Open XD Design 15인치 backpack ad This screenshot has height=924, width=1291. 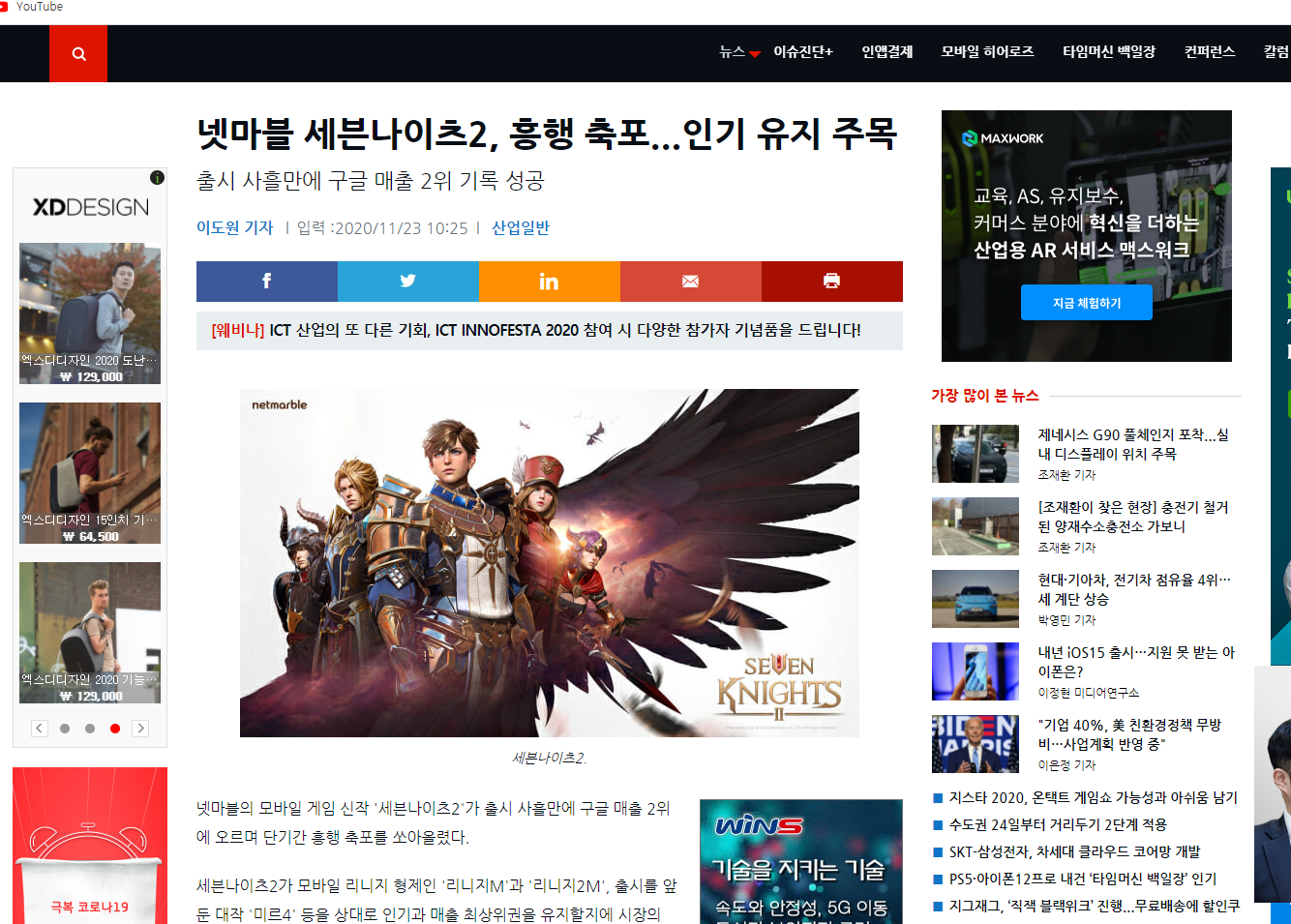click(x=90, y=473)
